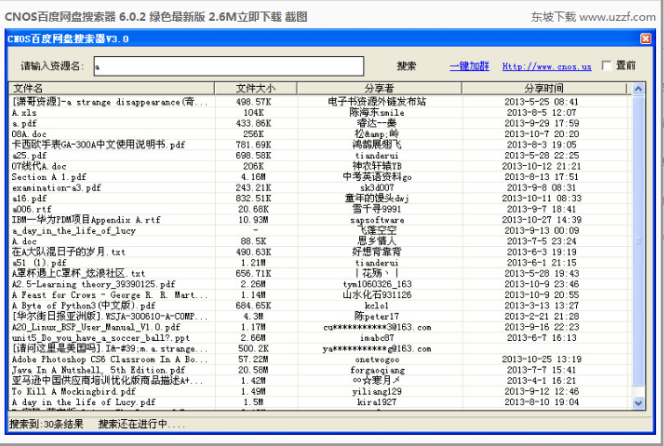This screenshot has height=446, width=664.
Task: Sort by 分享时间 column header
Action: pos(544,88)
